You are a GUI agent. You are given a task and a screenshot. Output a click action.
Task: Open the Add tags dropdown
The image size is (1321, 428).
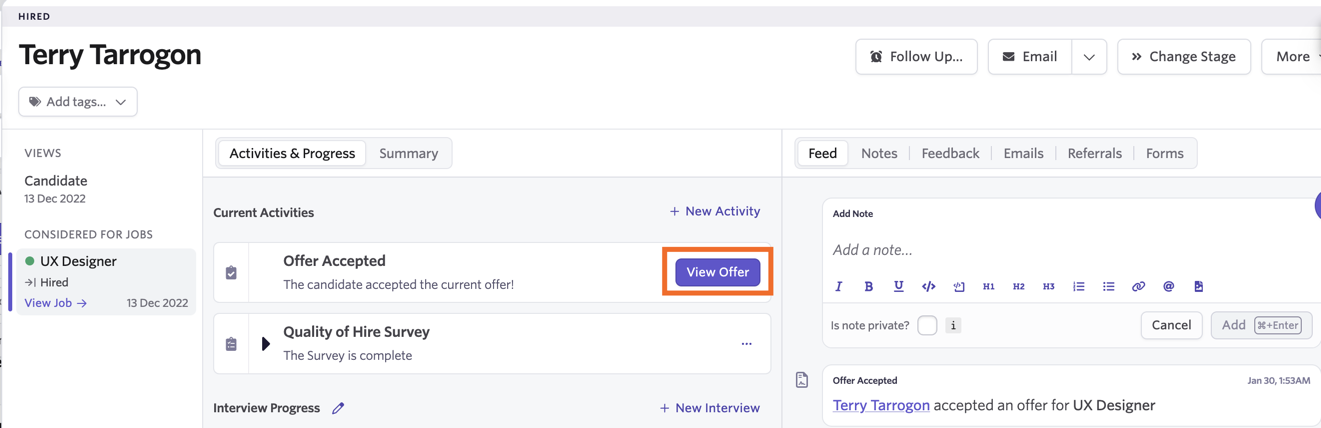point(78,102)
